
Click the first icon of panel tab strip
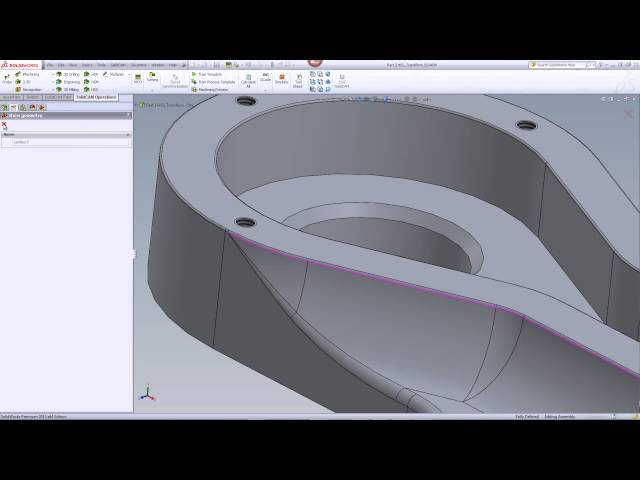(x=4, y=108)
